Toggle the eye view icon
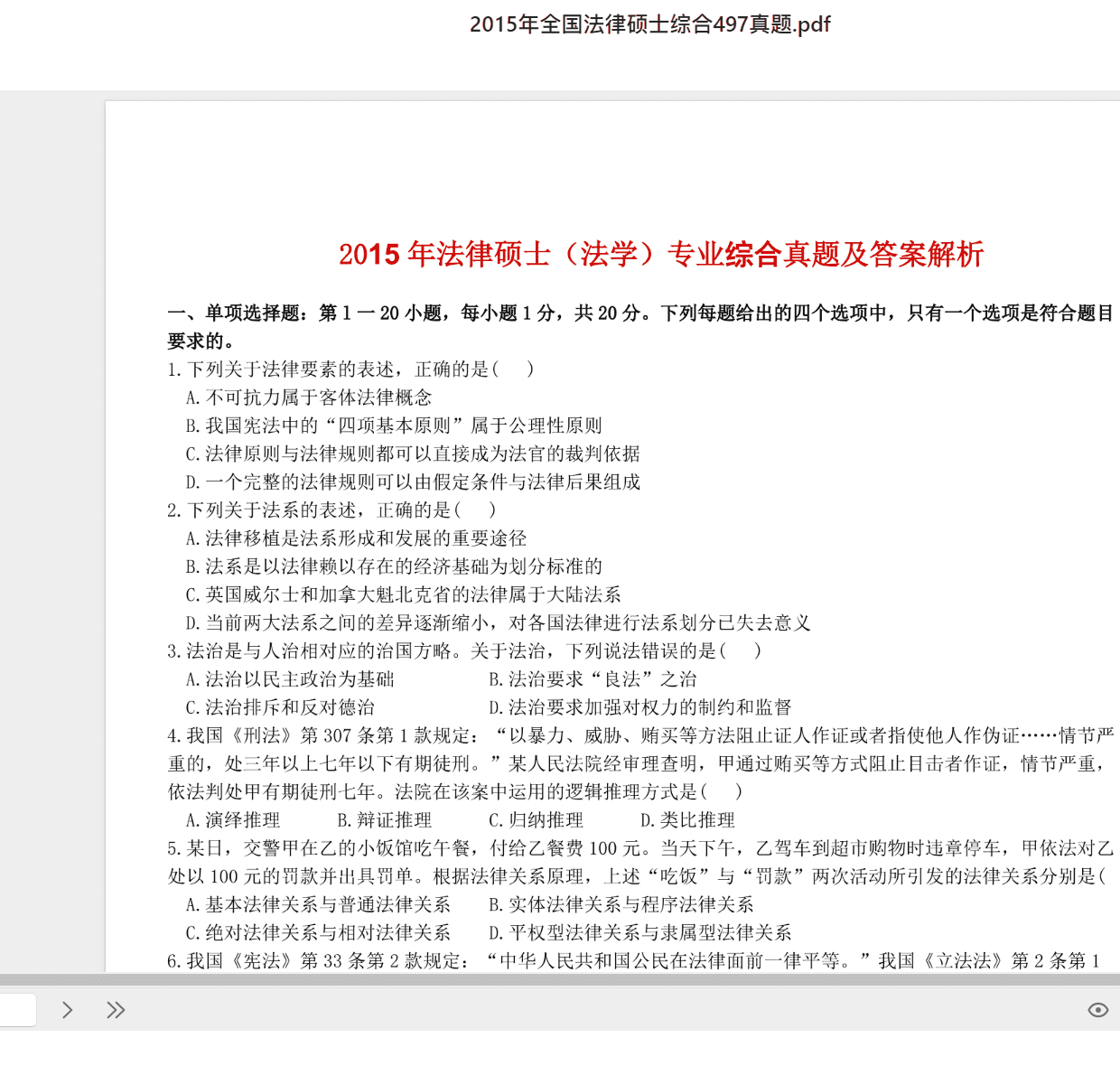The height and width of the screenshot is (1066, 1120). (1097, 1010)
